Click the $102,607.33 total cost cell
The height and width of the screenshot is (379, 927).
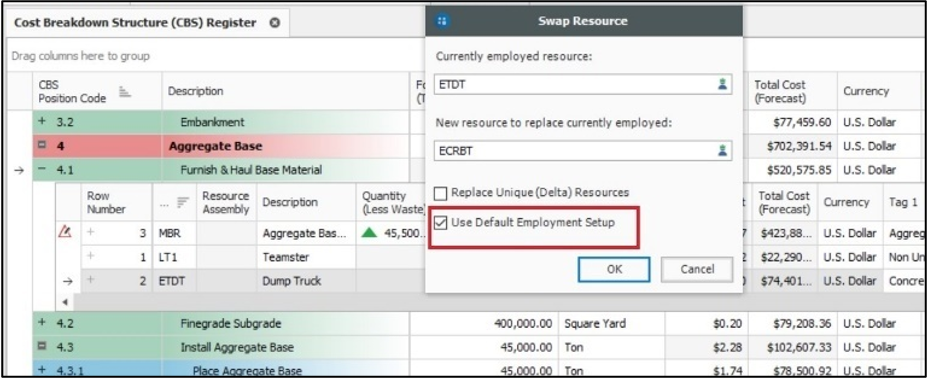click(793, 347)
